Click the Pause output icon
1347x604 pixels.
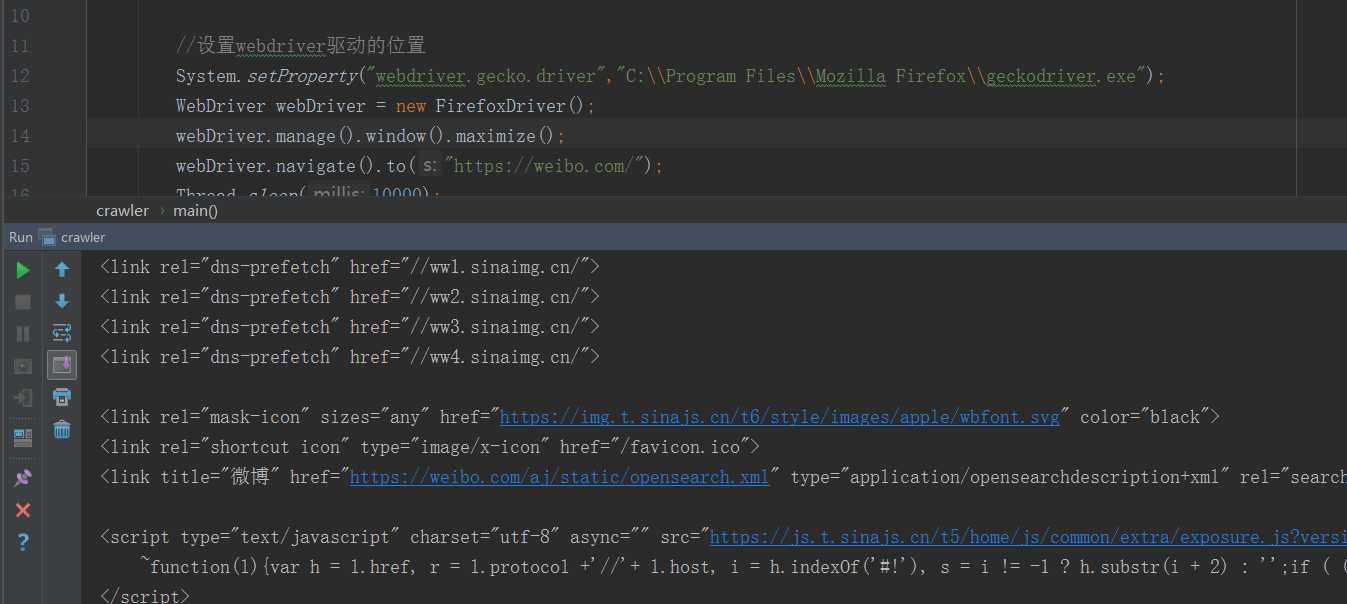(x=22, y=334)
